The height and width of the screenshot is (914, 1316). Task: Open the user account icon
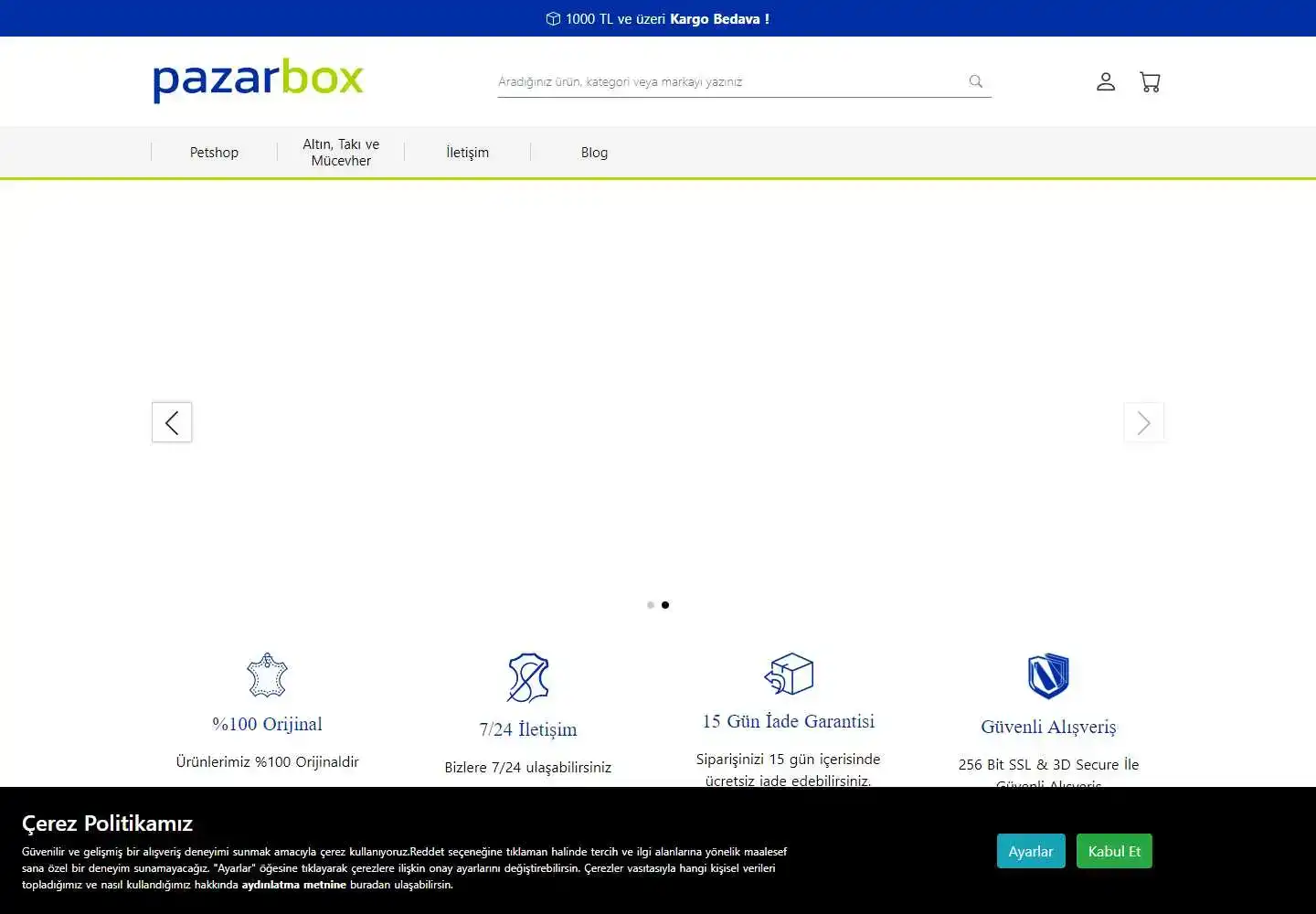tap(1106, 82)
